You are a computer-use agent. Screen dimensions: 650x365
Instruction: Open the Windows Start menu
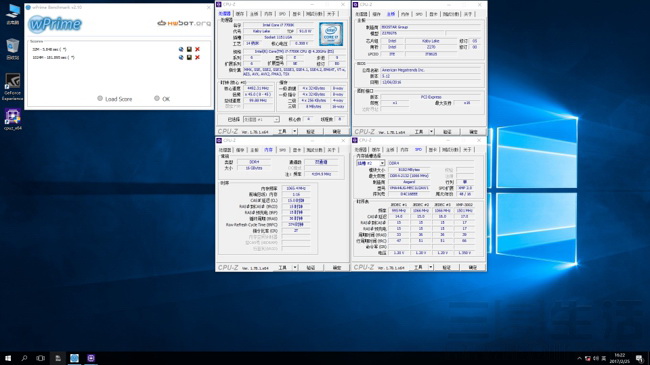coord(8,358)
